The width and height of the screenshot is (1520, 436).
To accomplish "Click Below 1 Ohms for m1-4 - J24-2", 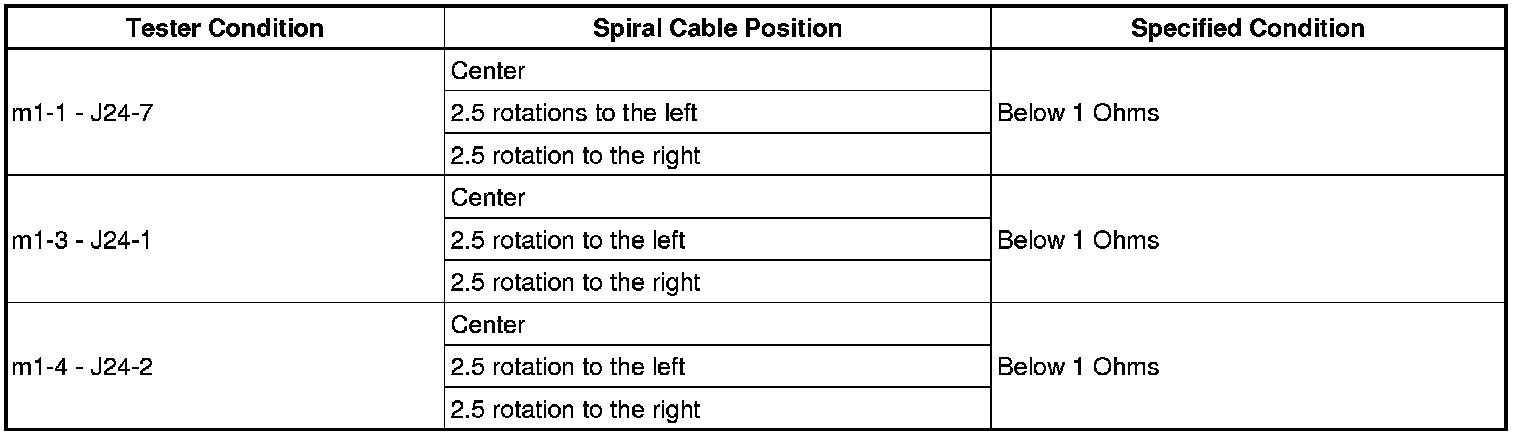I will coord(1078,367).
